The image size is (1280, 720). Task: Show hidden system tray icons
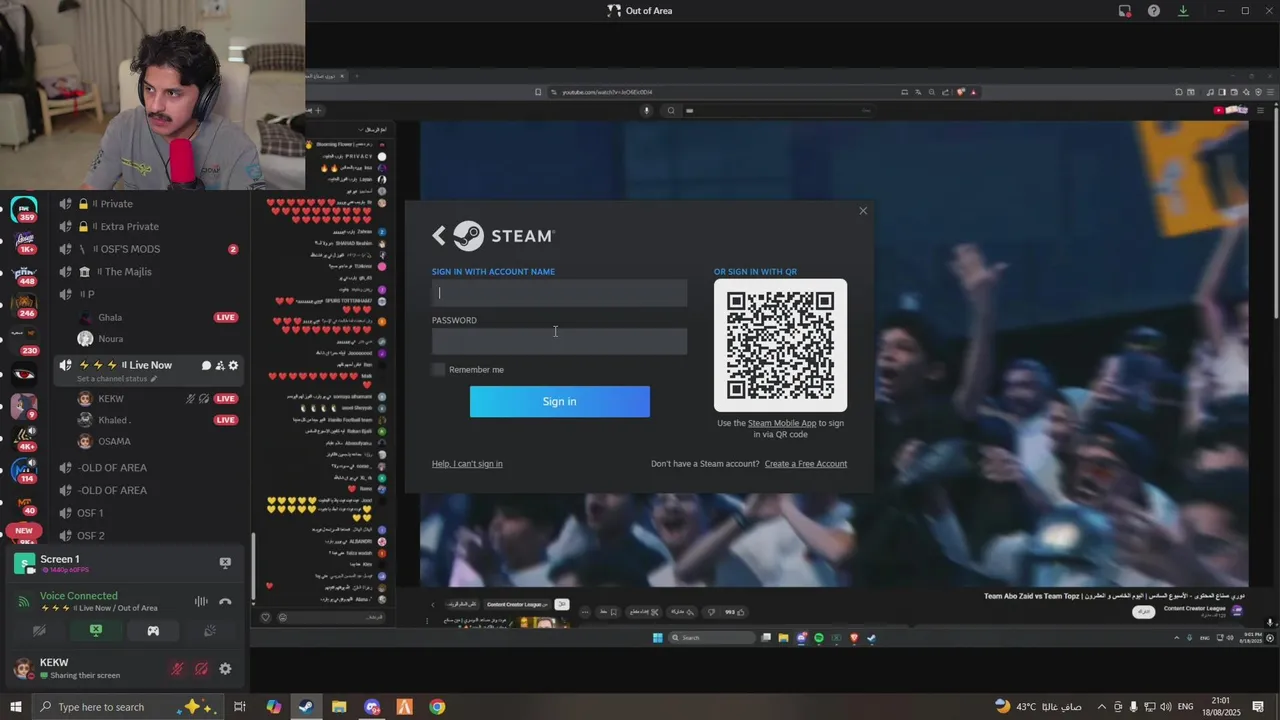(x=1102, y=707)
